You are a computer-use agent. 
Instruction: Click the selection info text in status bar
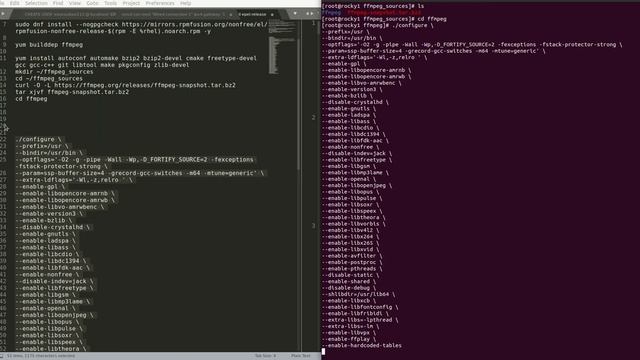click(x=41, y=356)
